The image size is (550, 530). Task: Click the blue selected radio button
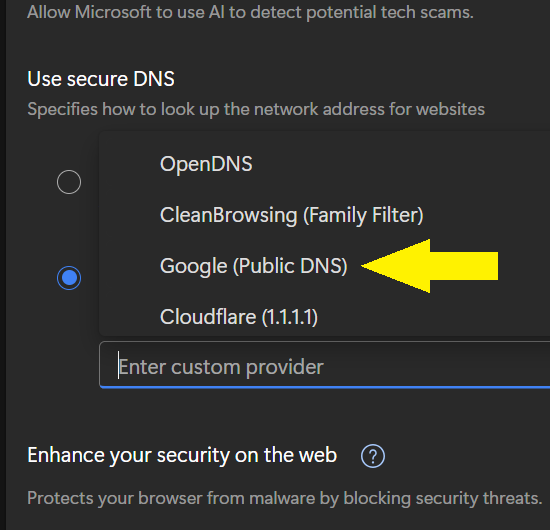coord(69,278)
